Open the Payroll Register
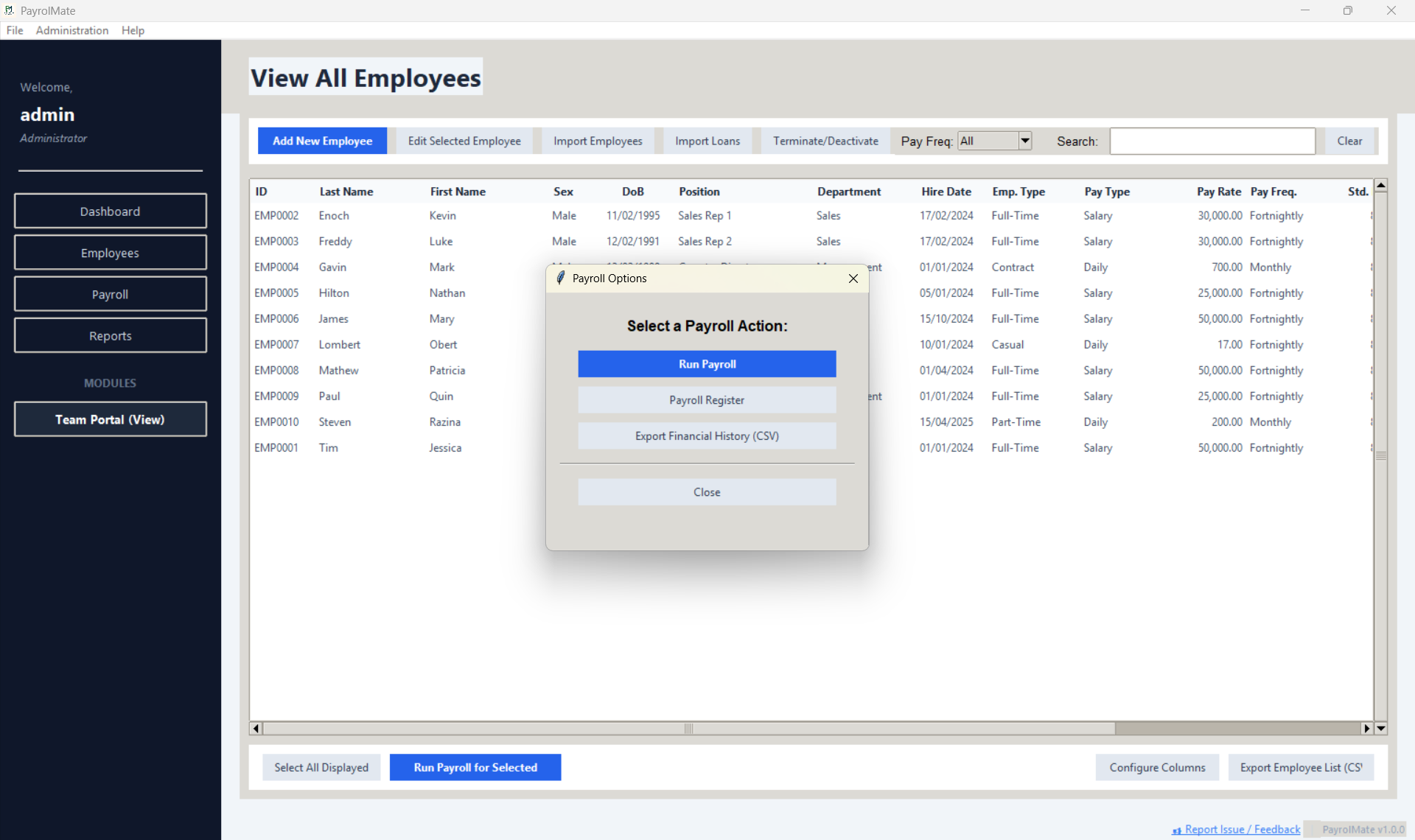 tap(707, 399)
